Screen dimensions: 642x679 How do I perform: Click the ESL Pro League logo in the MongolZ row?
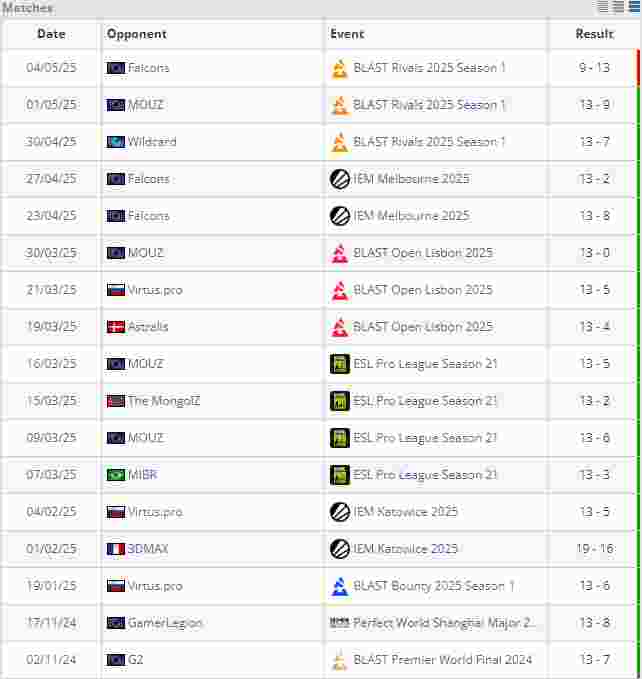(340, 401)
